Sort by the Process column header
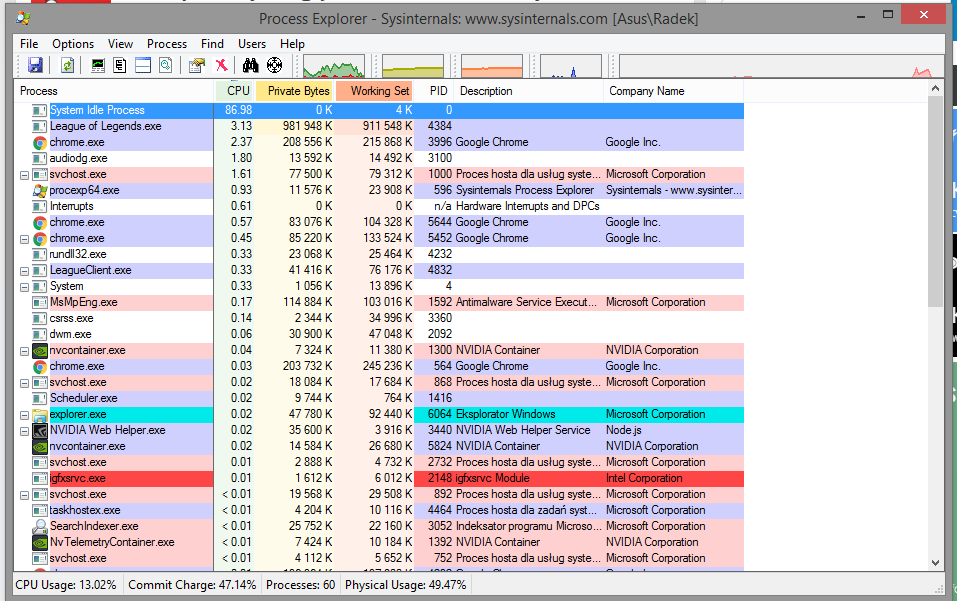 click(x=114, y=91)
